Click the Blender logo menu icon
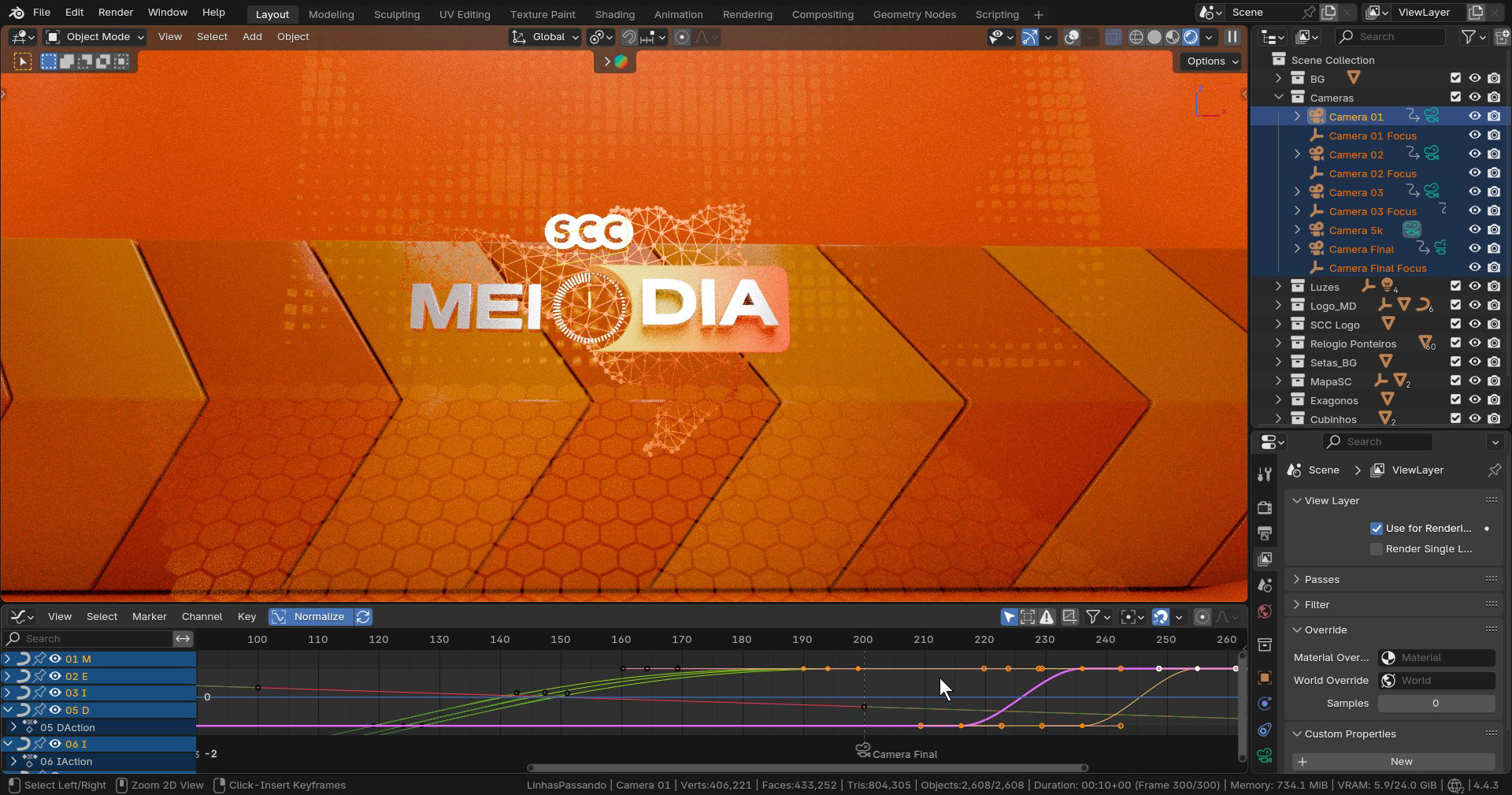1512x795 pixels. 16,13
